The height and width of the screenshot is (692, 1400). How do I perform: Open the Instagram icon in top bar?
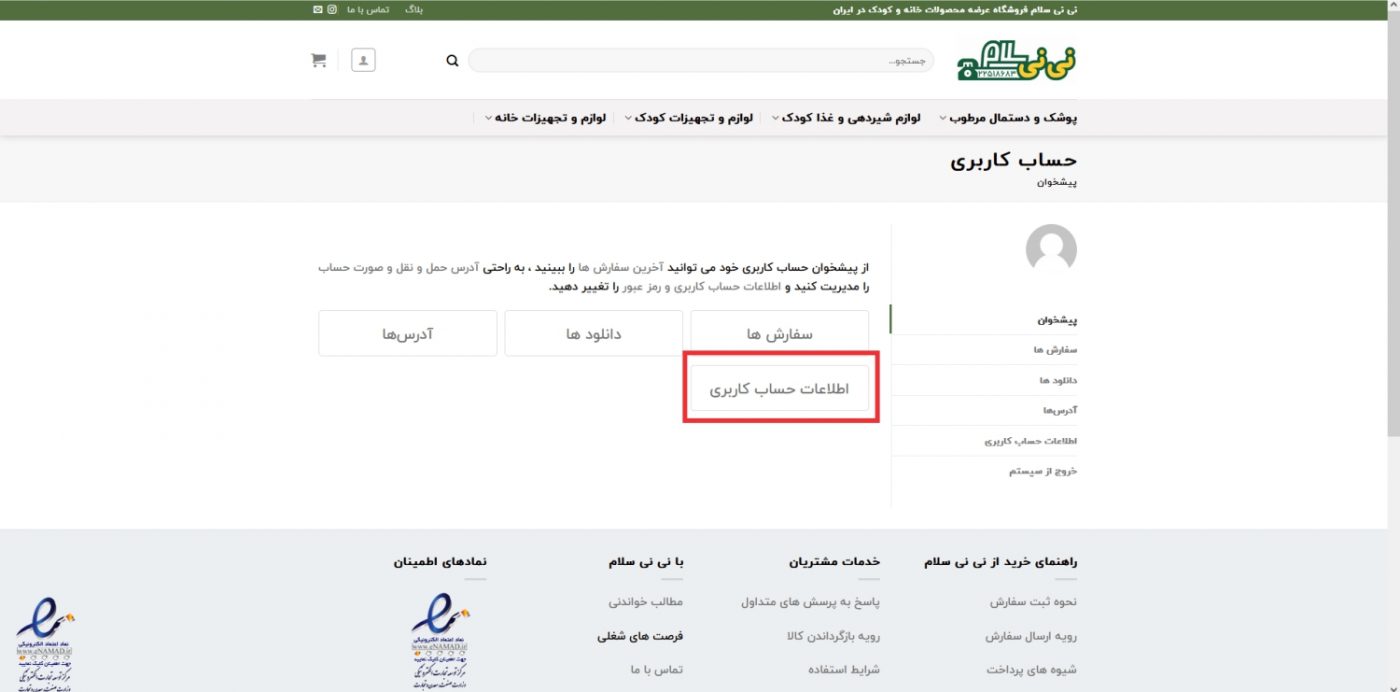tap(332, 10)
